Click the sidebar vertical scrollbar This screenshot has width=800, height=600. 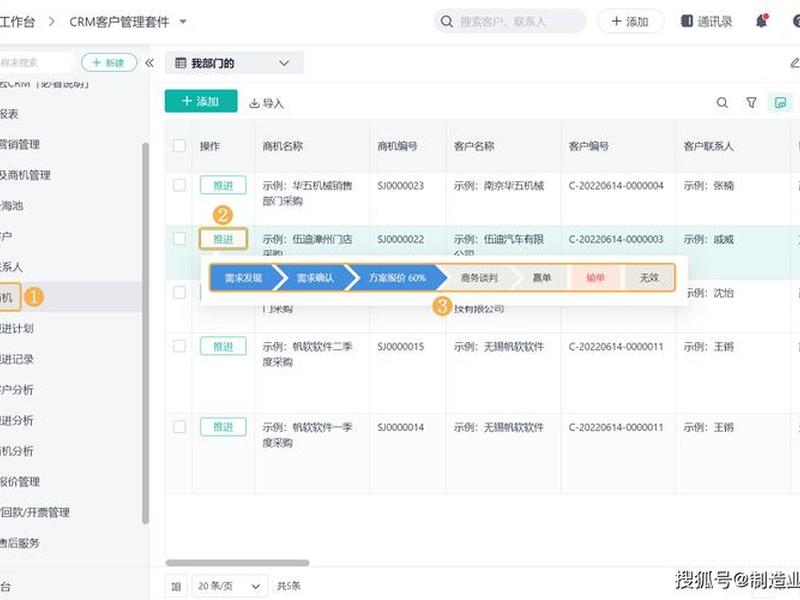pyautogui.click(x=145, y=333)
